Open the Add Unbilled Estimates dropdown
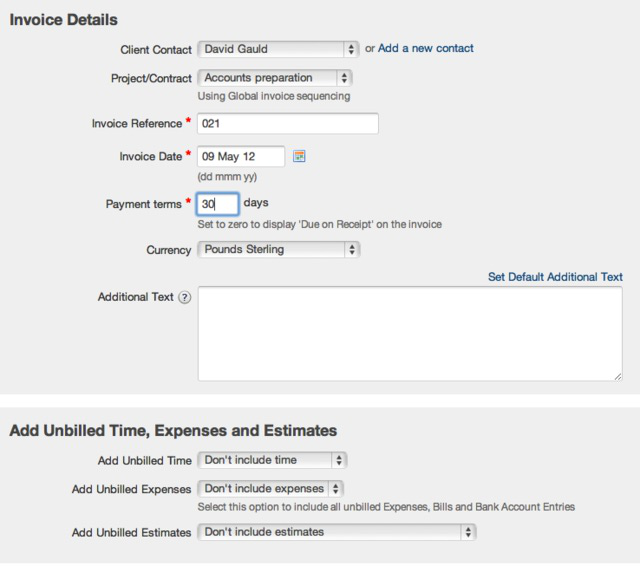Viewport: 640px width, 566px height. point(337,532)
